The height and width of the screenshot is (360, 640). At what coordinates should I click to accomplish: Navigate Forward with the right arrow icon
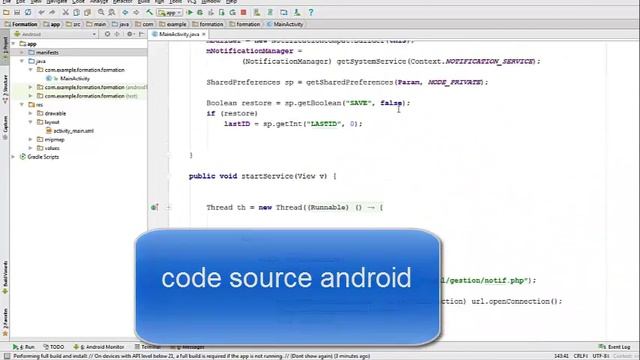136,13
